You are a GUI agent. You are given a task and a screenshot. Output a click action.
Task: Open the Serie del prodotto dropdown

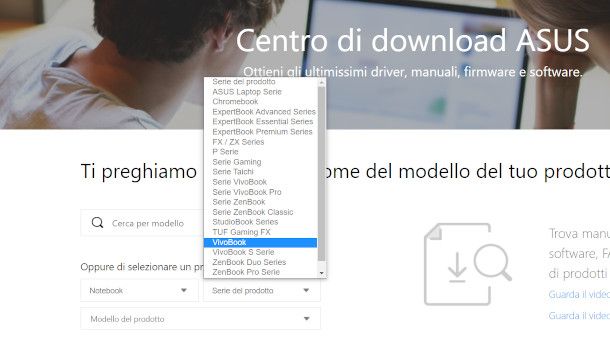coord(262,290)
